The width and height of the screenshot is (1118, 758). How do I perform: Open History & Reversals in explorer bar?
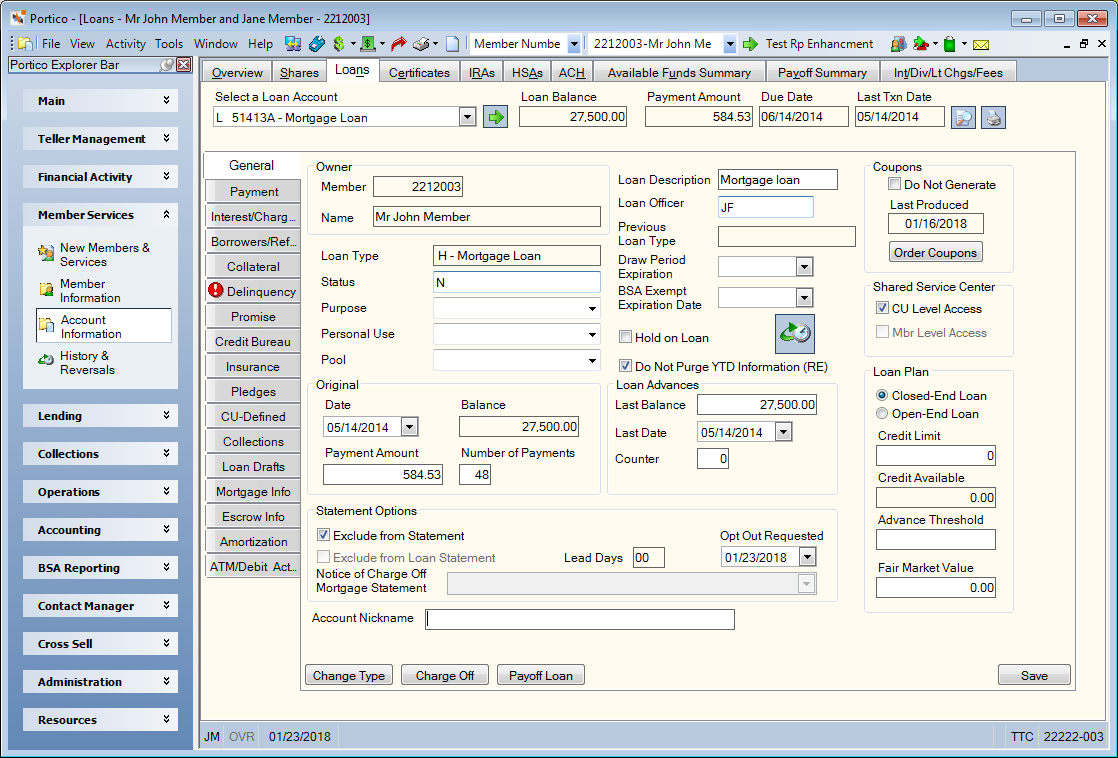point(87,363)
